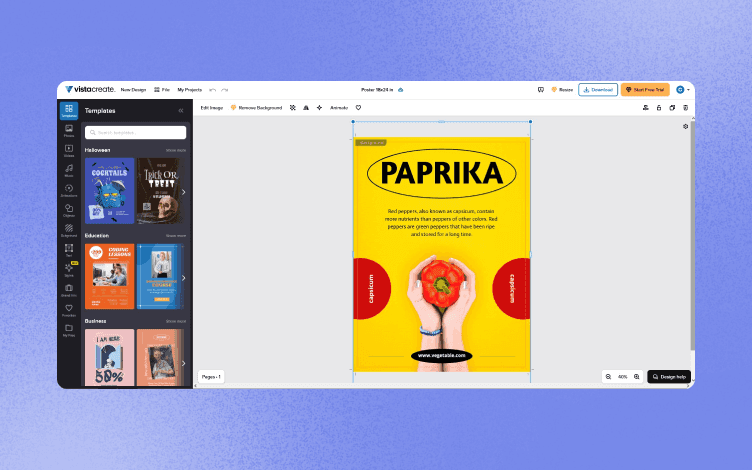Open the Brand Kits sidebar section

click(69, 291)
